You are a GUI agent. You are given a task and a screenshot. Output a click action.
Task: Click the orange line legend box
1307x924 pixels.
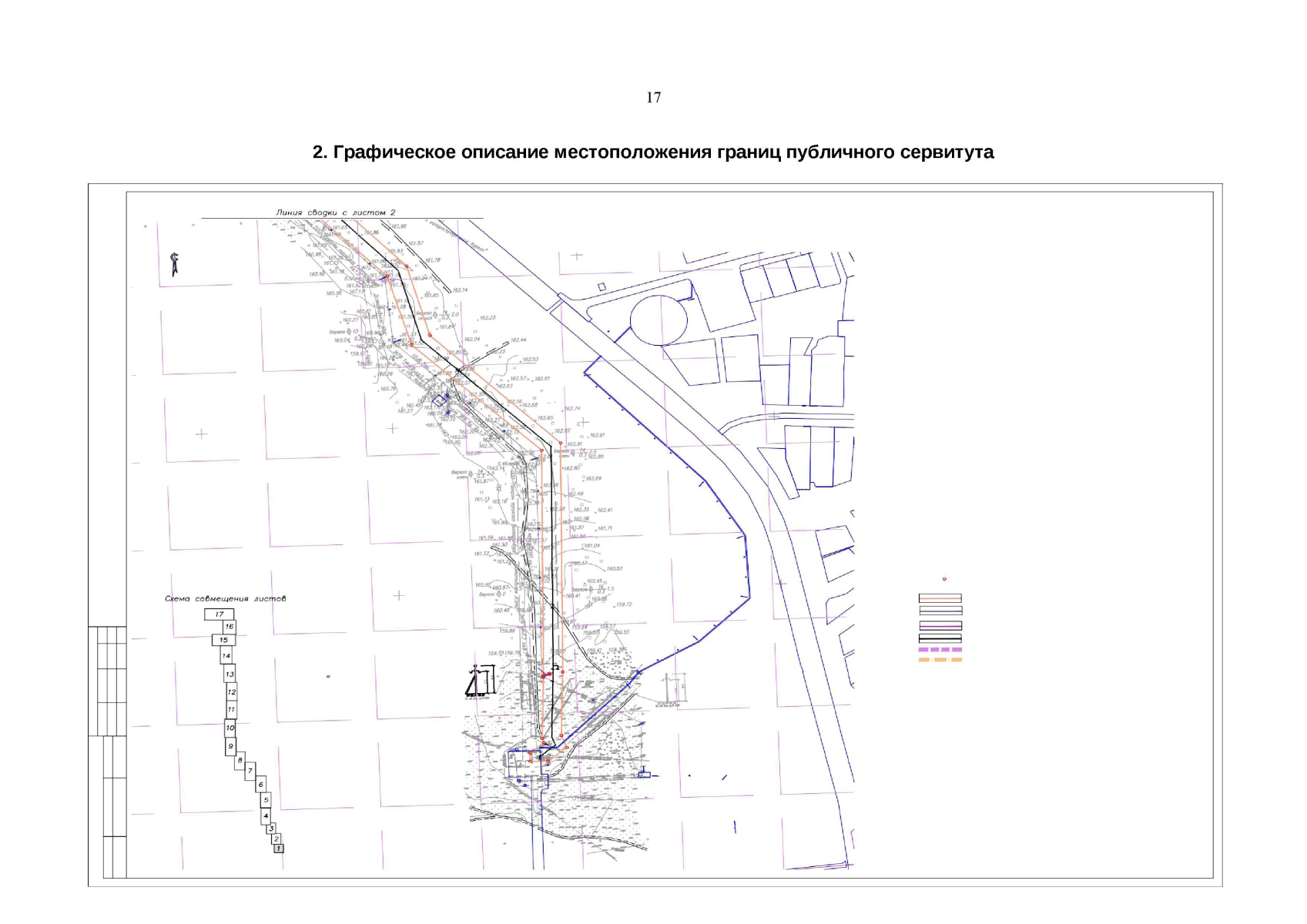[x=940, y=598]
